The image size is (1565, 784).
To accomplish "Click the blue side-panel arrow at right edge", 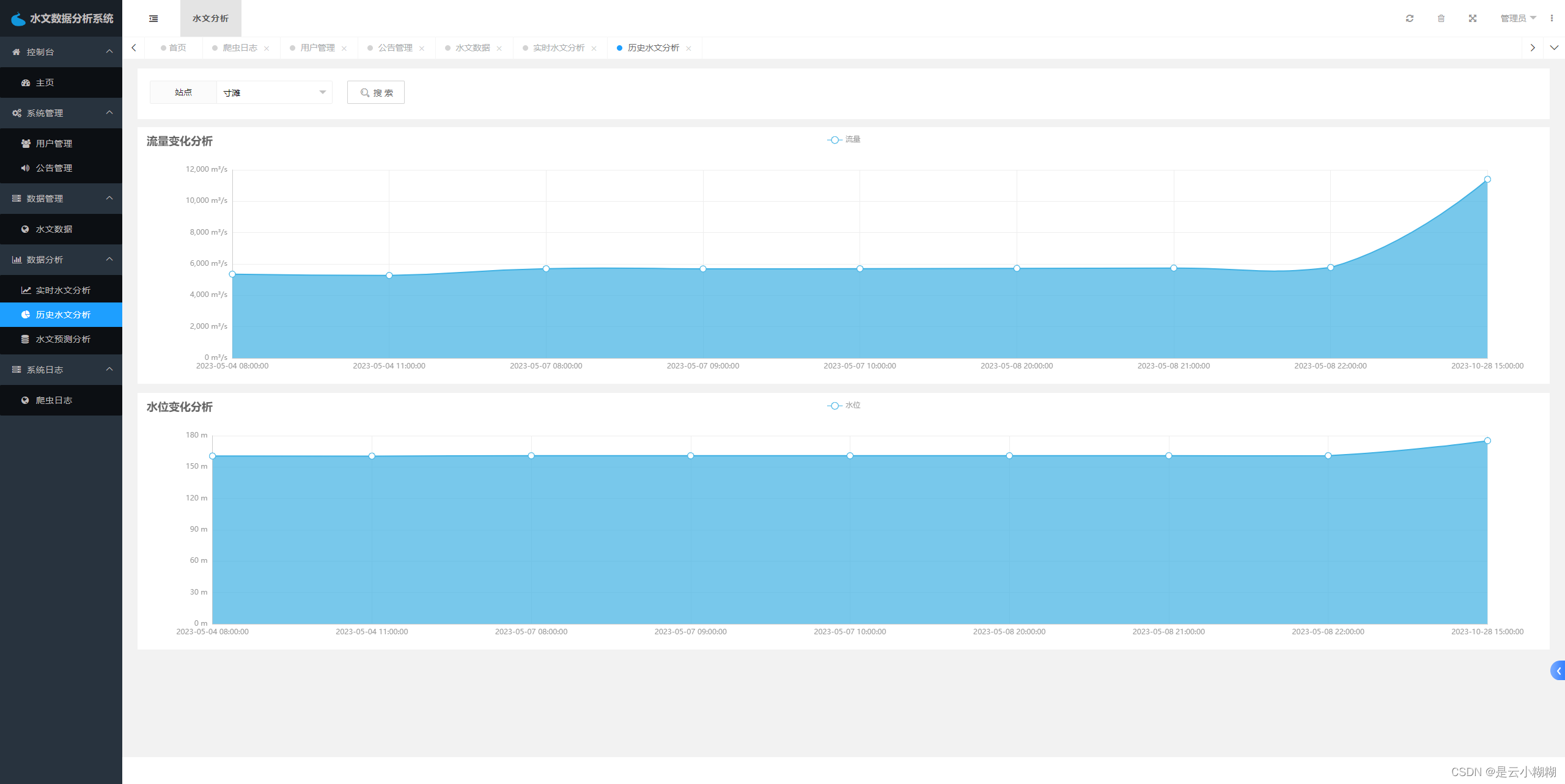I will coord(1558,670).
